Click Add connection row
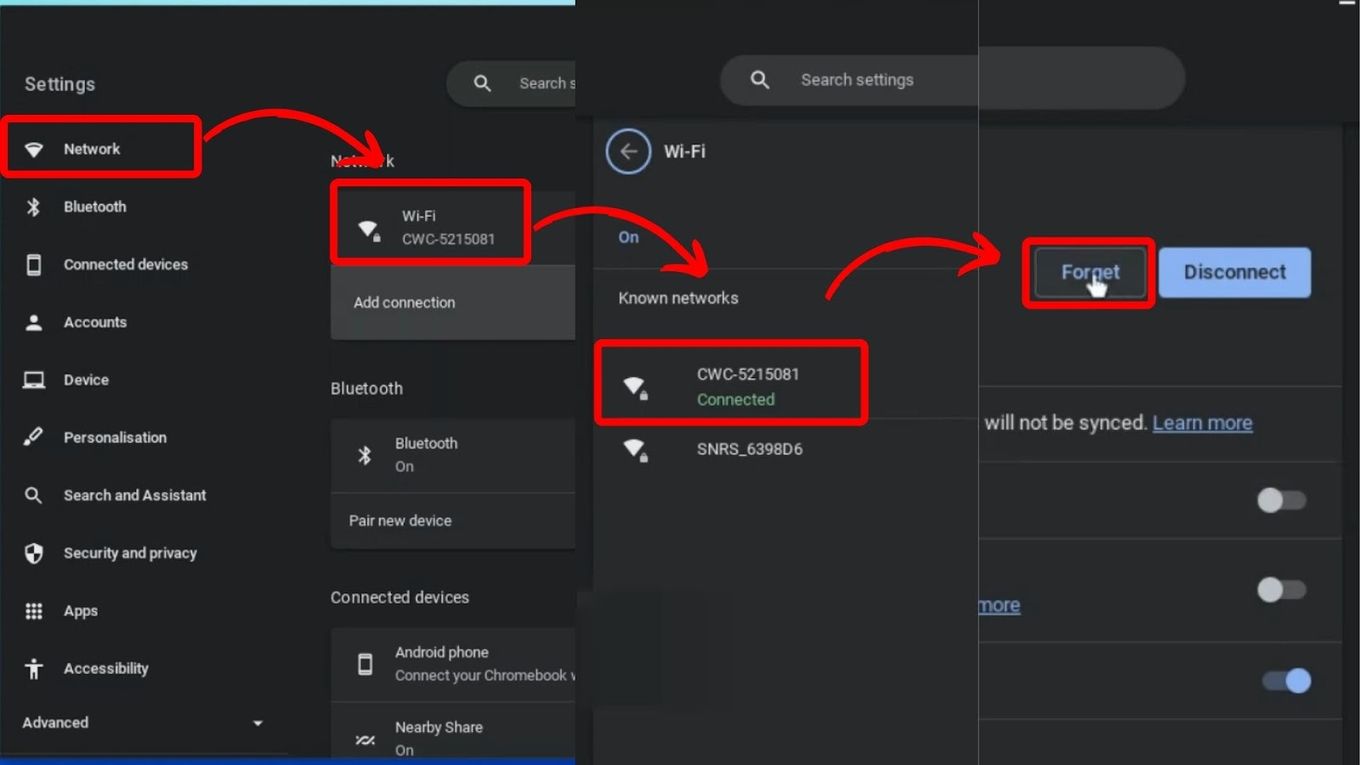 (453, 302)
